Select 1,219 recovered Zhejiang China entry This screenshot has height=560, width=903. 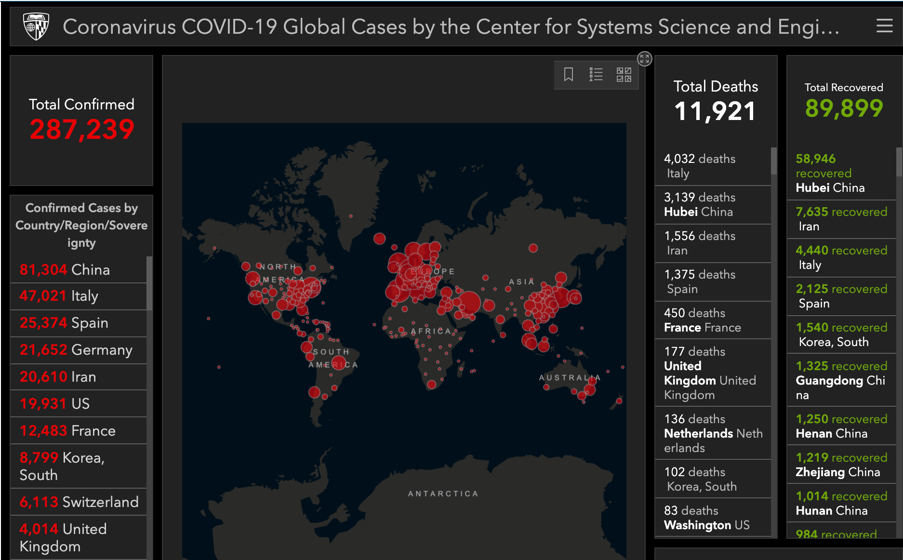point(841,465)
